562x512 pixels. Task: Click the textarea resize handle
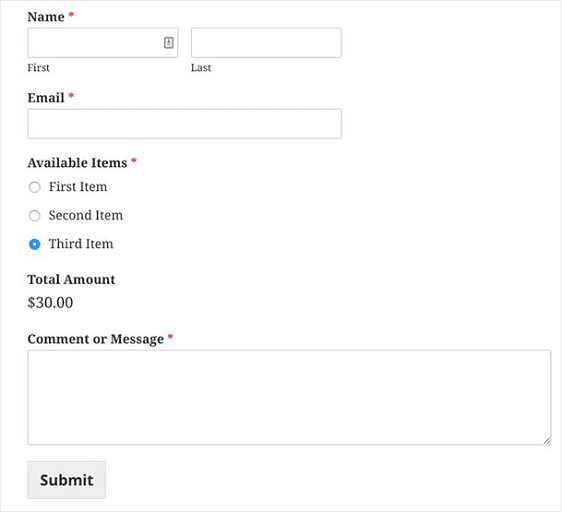click(x=547, y=441)
